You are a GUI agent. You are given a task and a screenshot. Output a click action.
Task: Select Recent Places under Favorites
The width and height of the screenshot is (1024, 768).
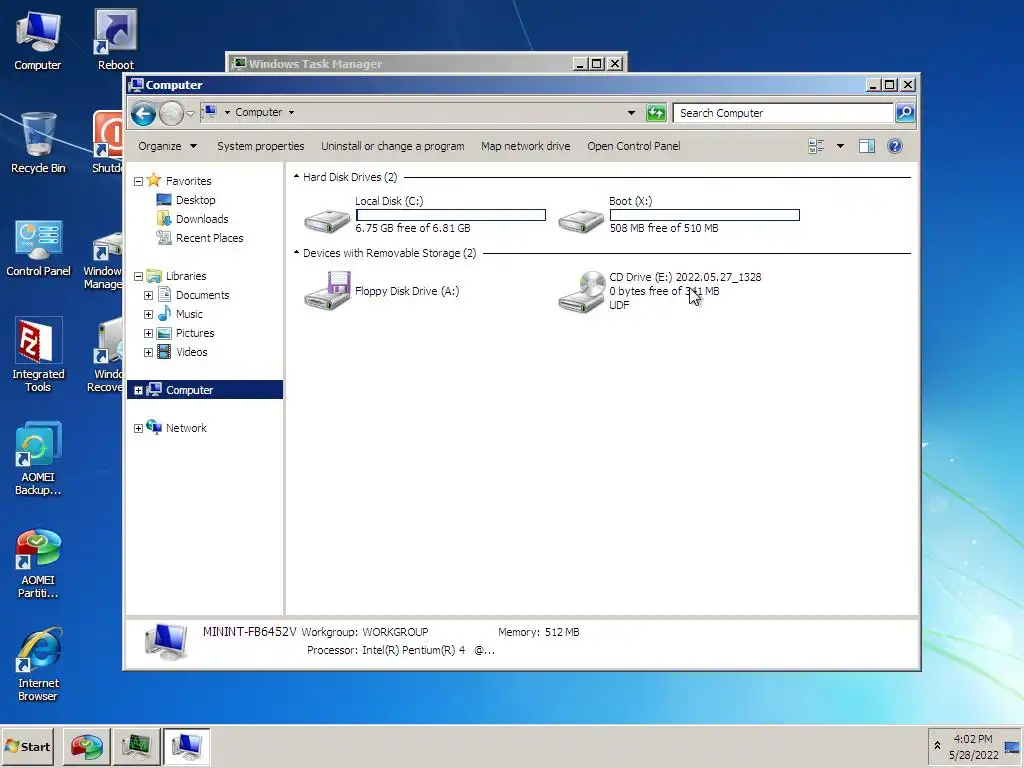200,238
